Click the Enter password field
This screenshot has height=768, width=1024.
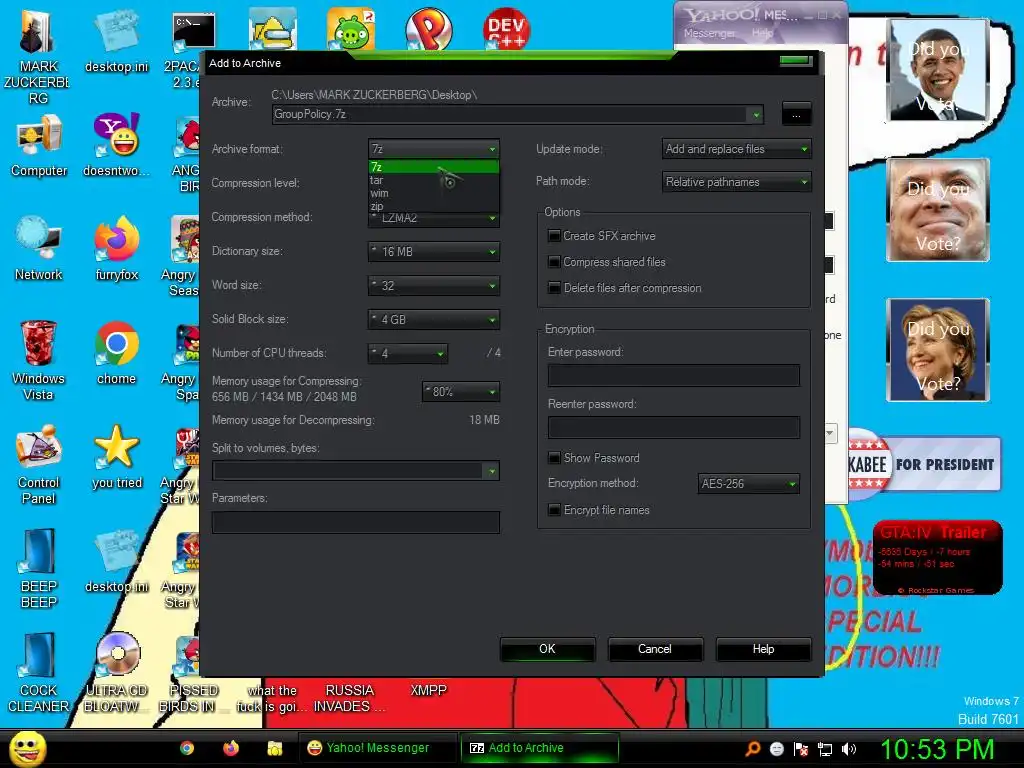(673, 376)
